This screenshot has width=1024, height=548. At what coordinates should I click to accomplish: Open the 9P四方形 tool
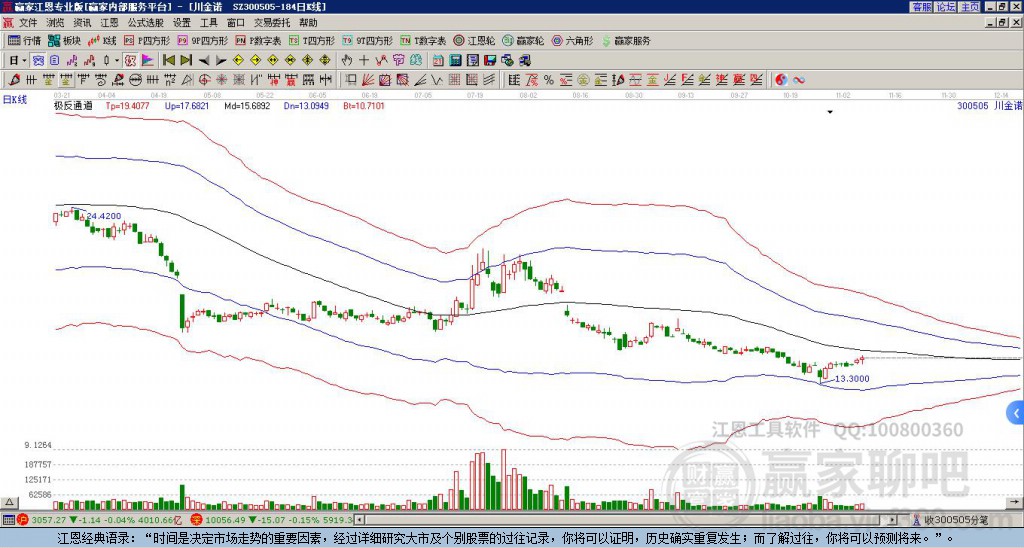pos(202,40)
